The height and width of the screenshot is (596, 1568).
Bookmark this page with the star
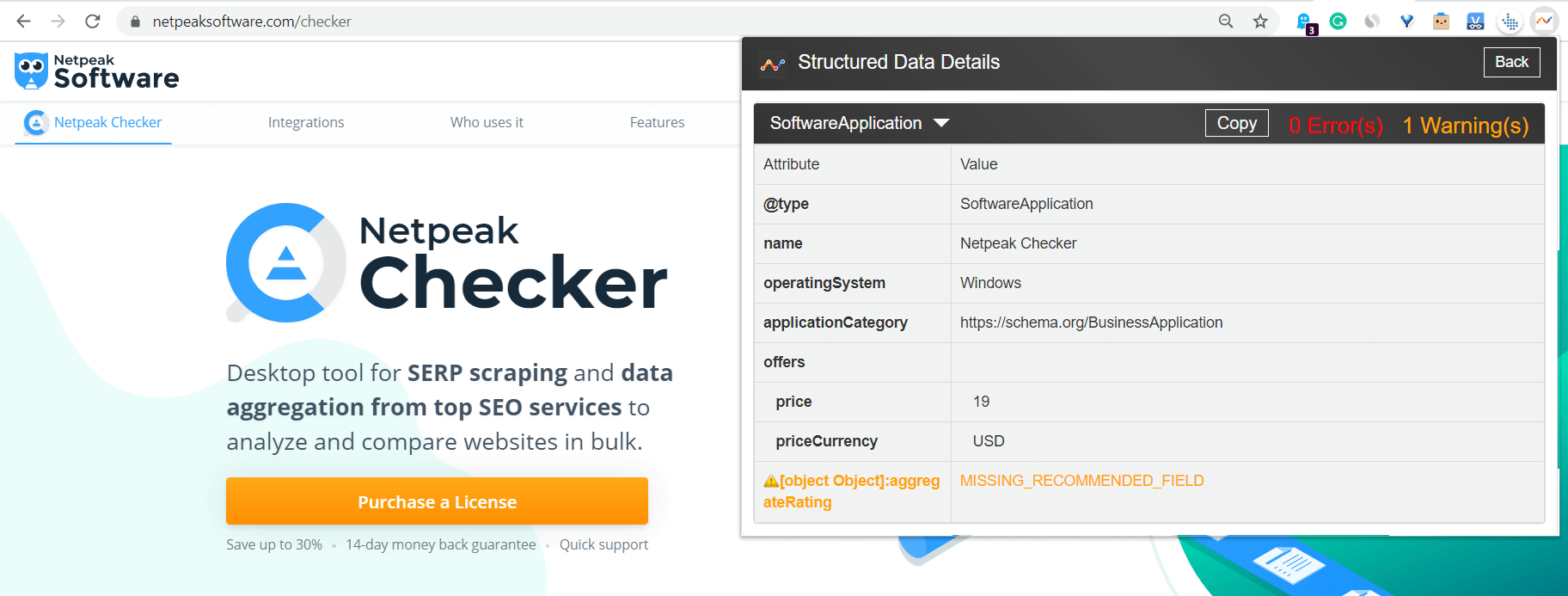[1260, 22]
